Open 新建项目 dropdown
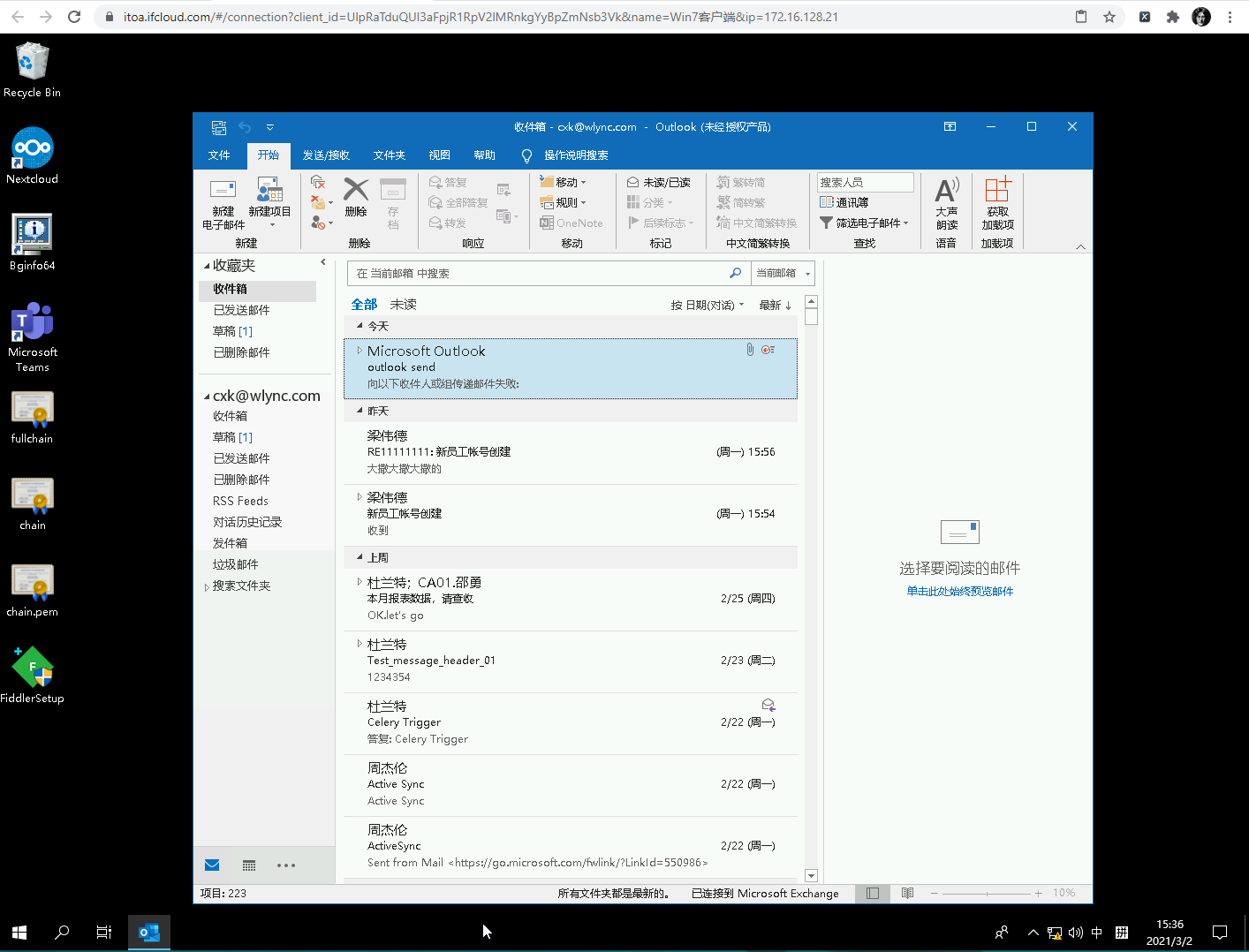The width and height of the screenshot is (1249, 952). (x=269, y=204)
